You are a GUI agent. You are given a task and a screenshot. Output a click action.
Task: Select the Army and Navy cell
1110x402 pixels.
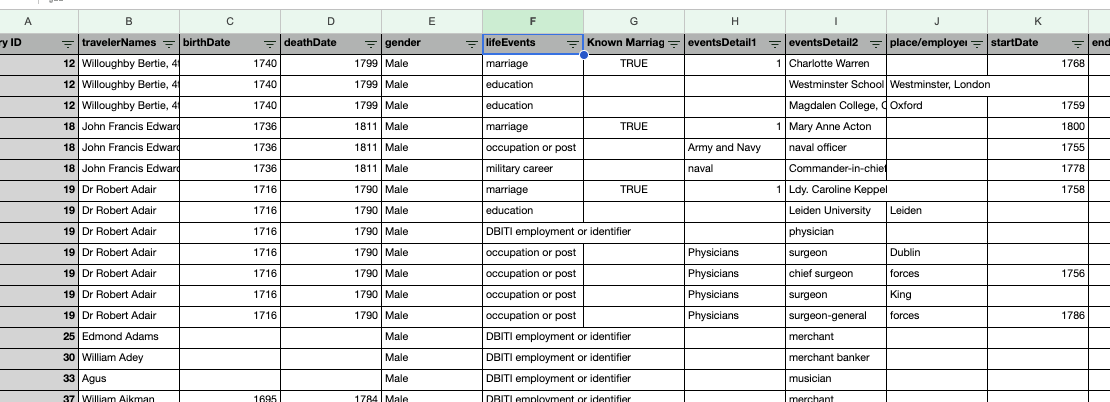tap(735, 148)
